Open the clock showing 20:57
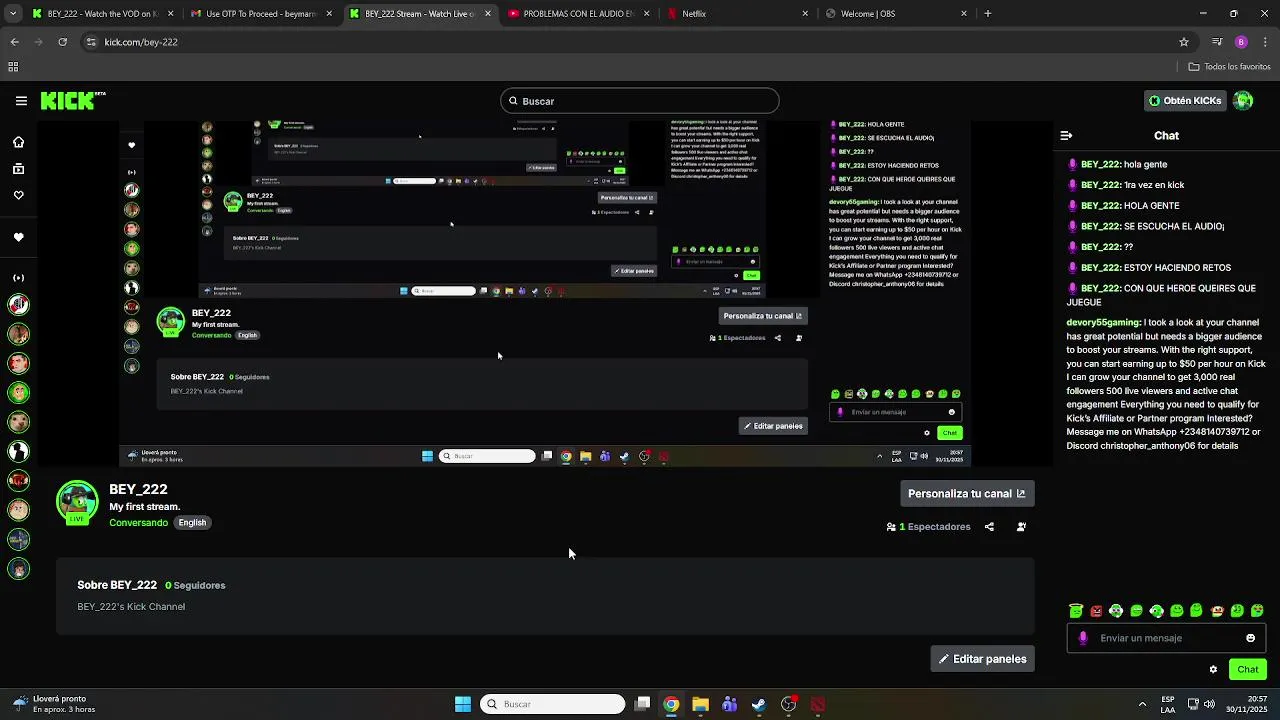Viewport: 1280px width, 720px height. coord(1249,704)
